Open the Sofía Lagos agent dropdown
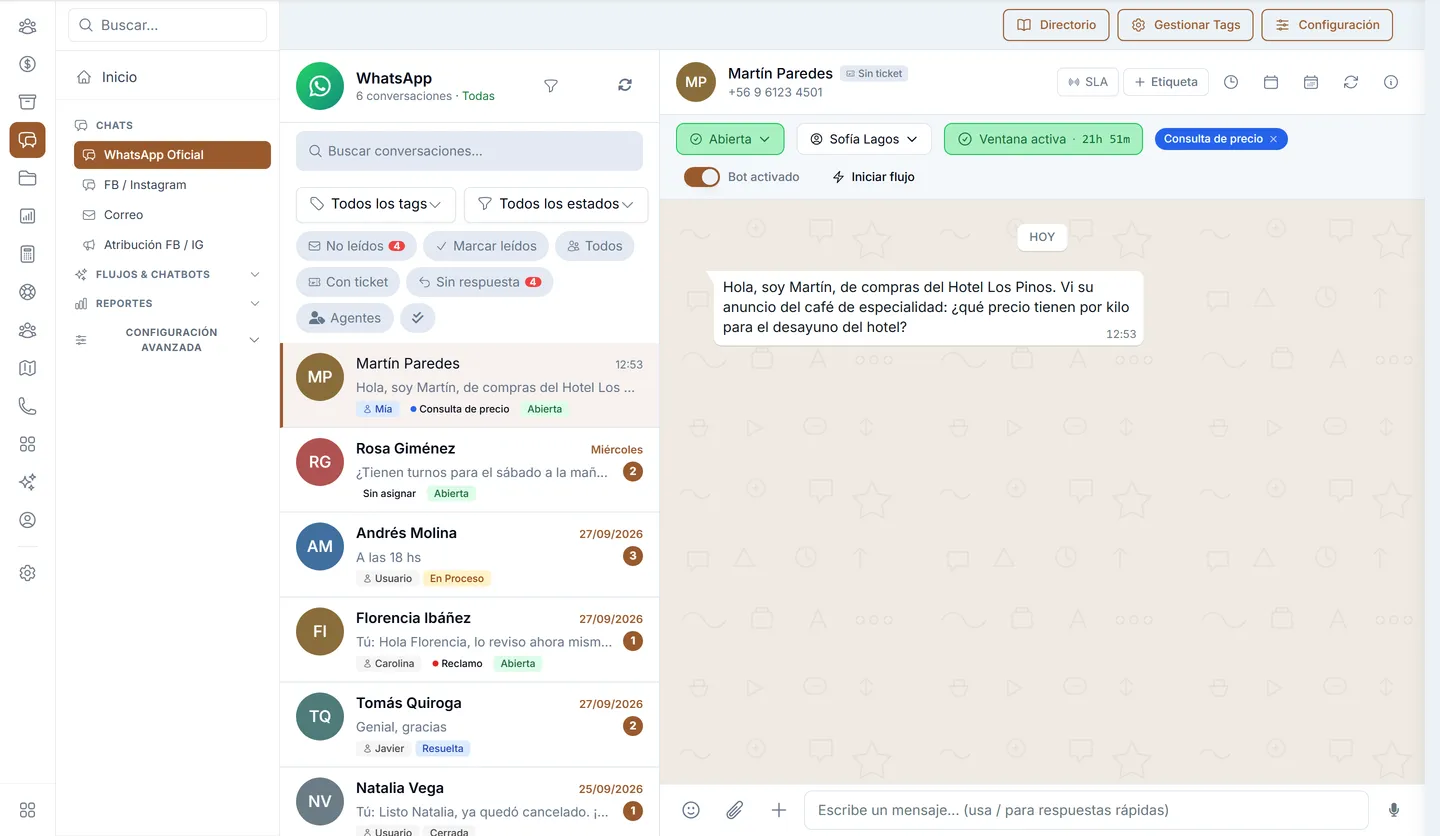Viewport: 1440px width, 836px height. pyautogui.click(x=864, y=139)
